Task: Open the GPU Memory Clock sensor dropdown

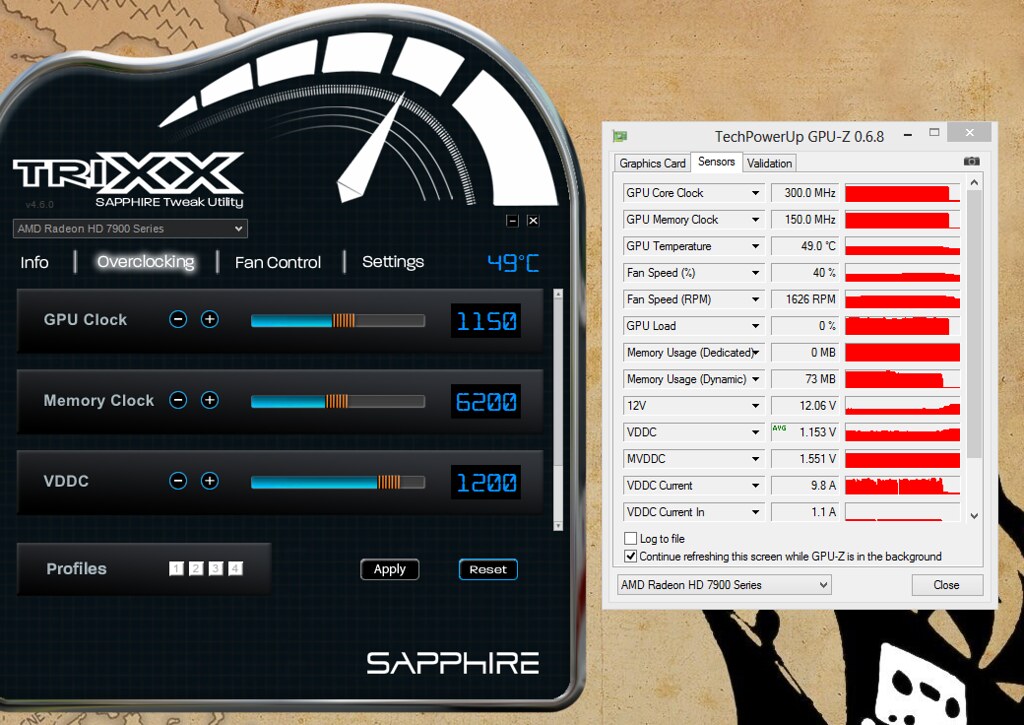Action: [756, 219]
